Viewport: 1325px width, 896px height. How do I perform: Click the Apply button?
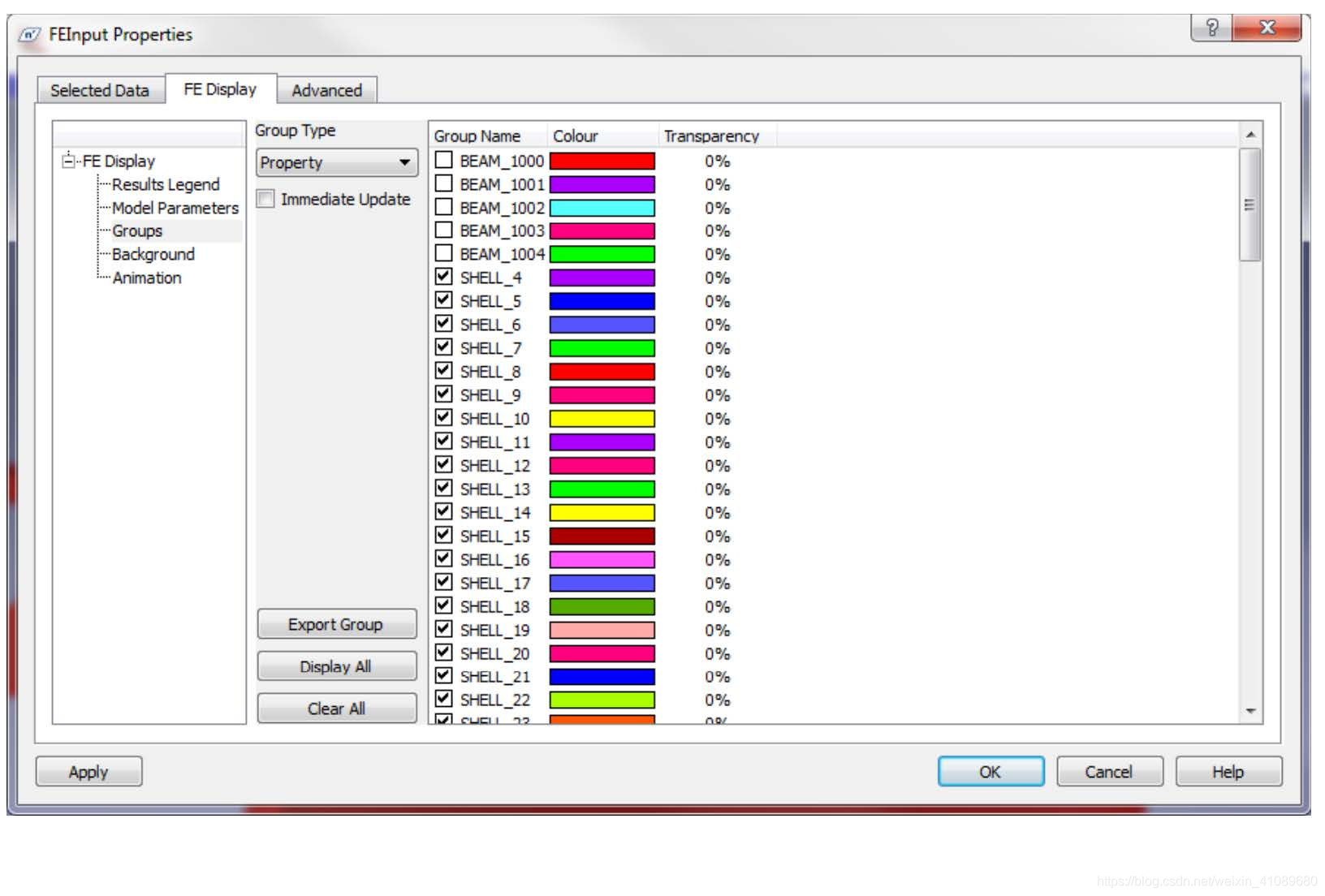tap(88, 772)
